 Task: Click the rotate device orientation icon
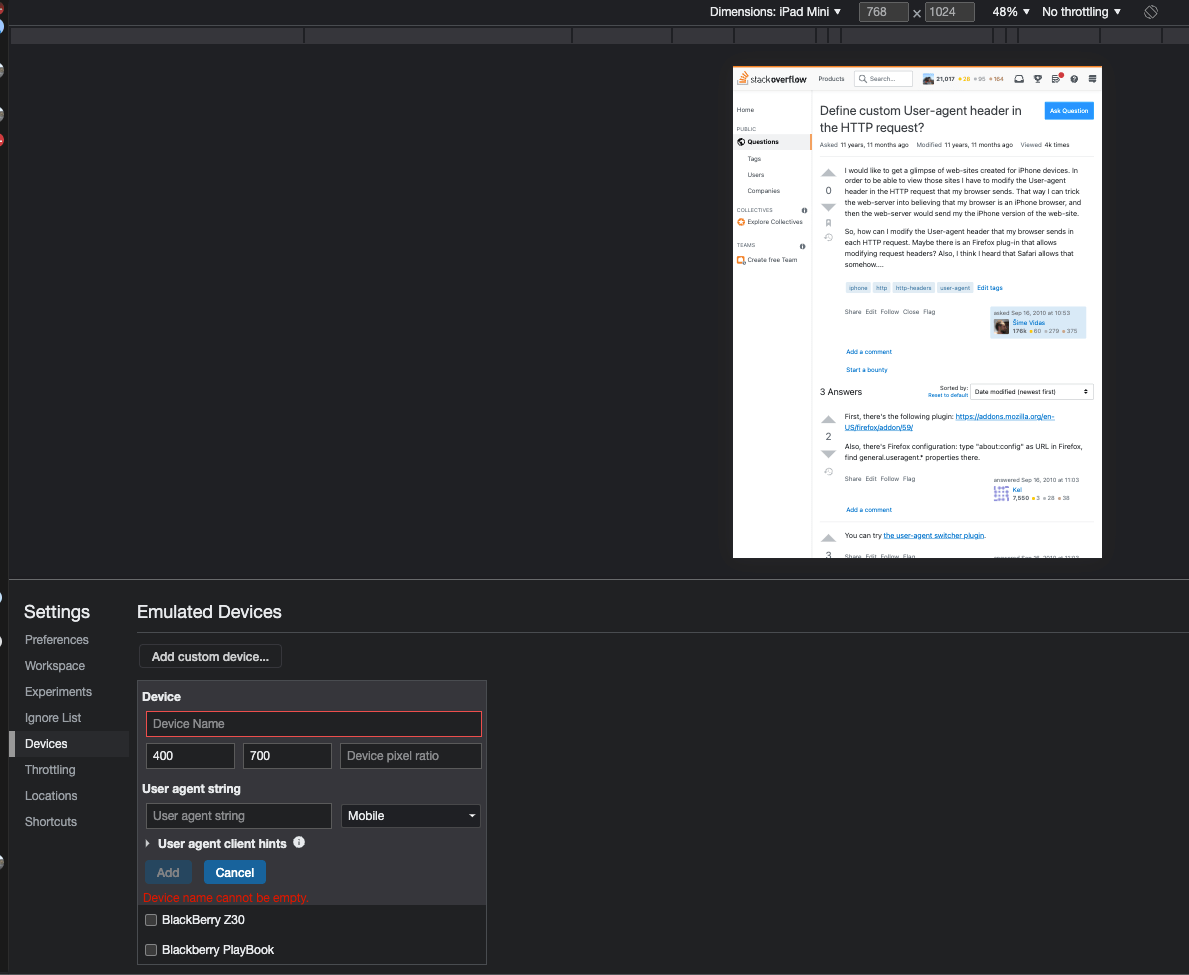click(1150, 12)
